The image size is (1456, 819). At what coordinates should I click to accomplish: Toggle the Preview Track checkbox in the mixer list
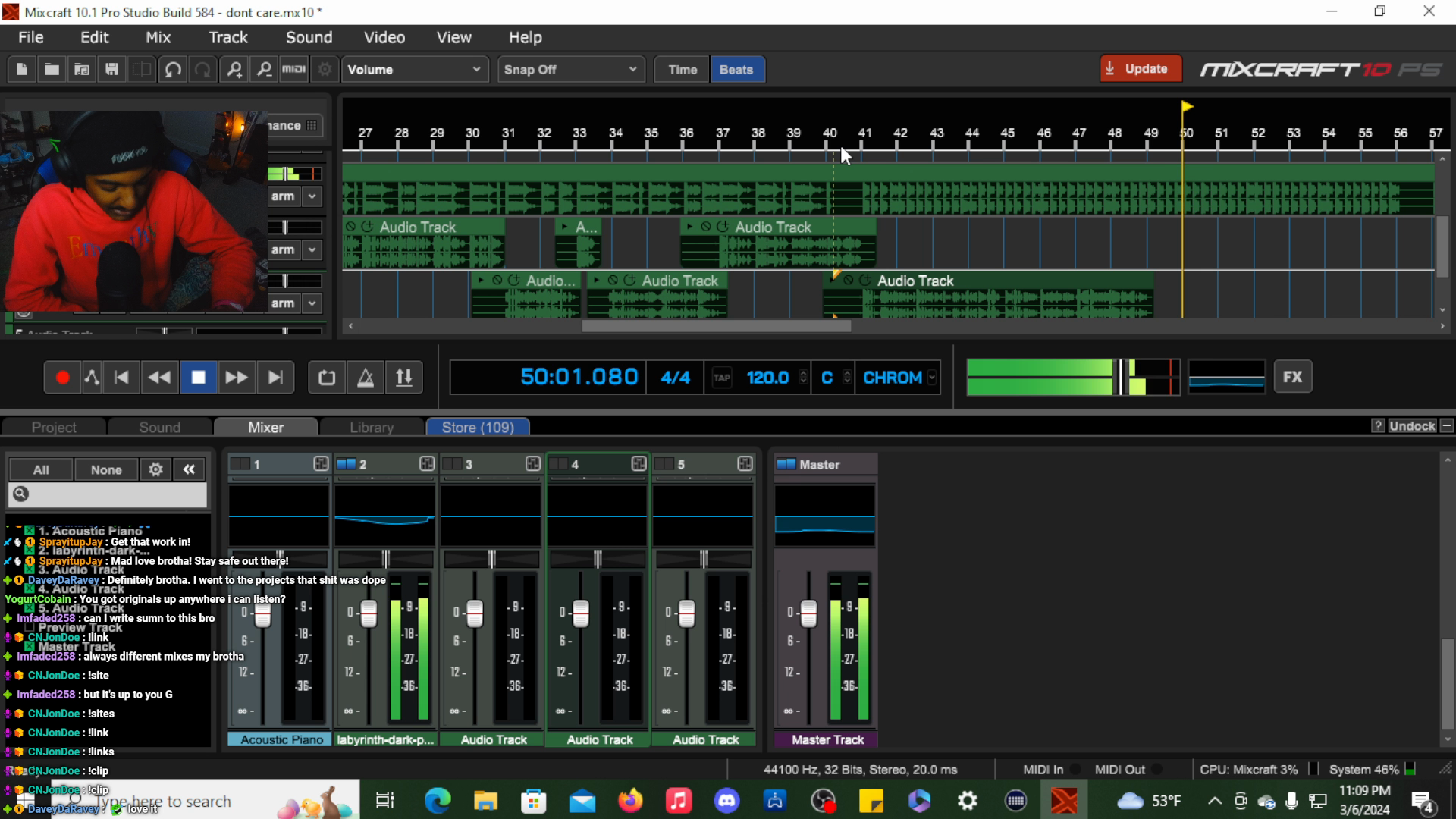pos(29,628)
